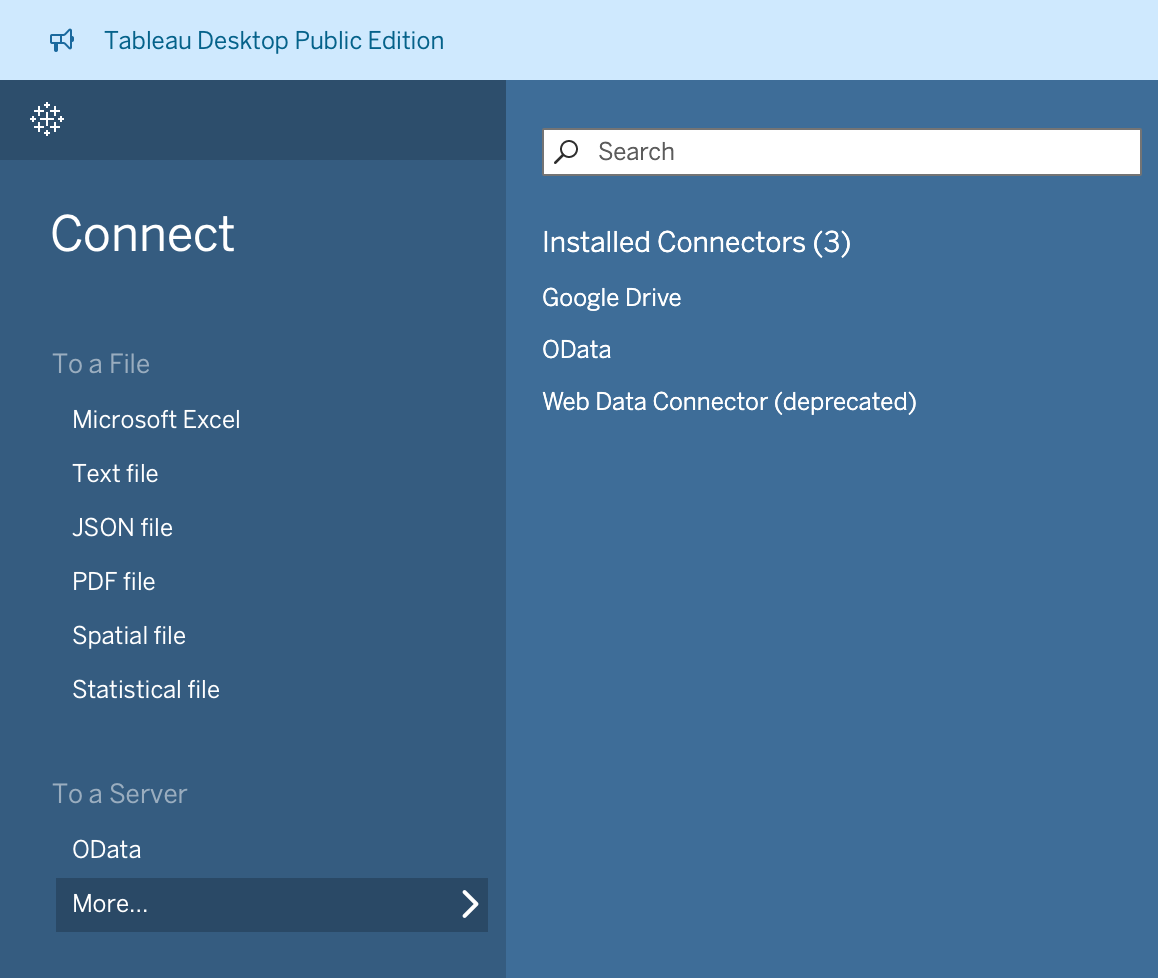Click the Installed Connectors (3) heading
The height and width of the screenshot is (978, 1158).
696,242
